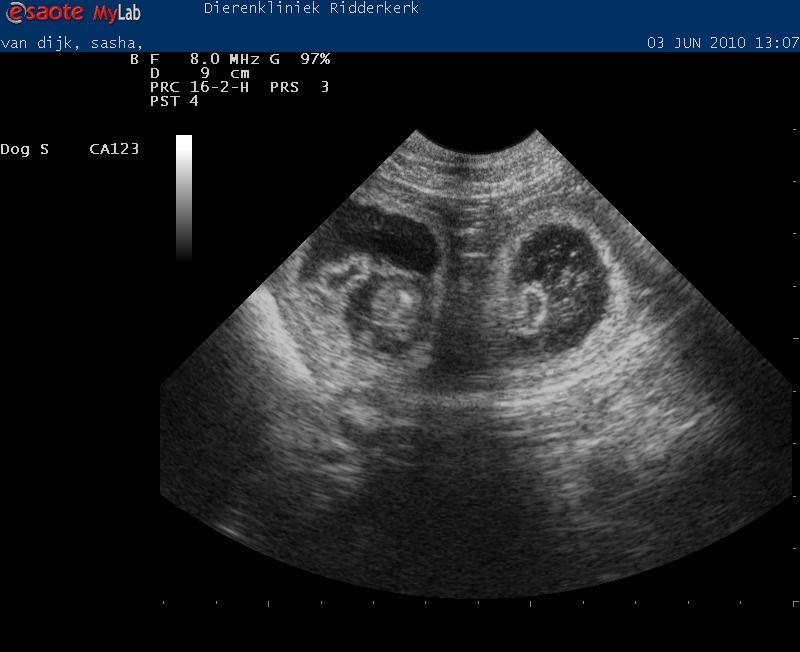
Task: Click the grayscale gradient bar
Action: tap(183, 197)
